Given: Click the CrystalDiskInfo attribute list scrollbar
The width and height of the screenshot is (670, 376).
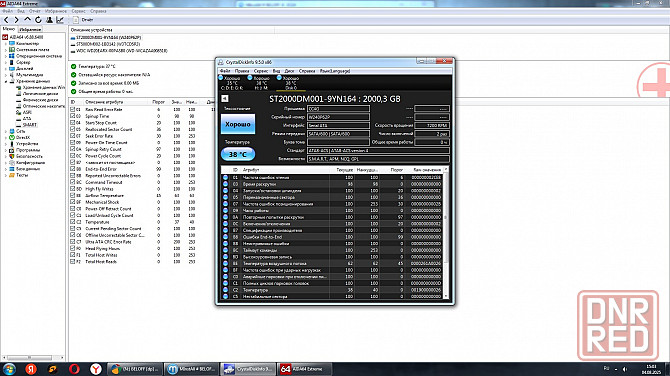Looking at the screenshot, I should pos(446,233).
